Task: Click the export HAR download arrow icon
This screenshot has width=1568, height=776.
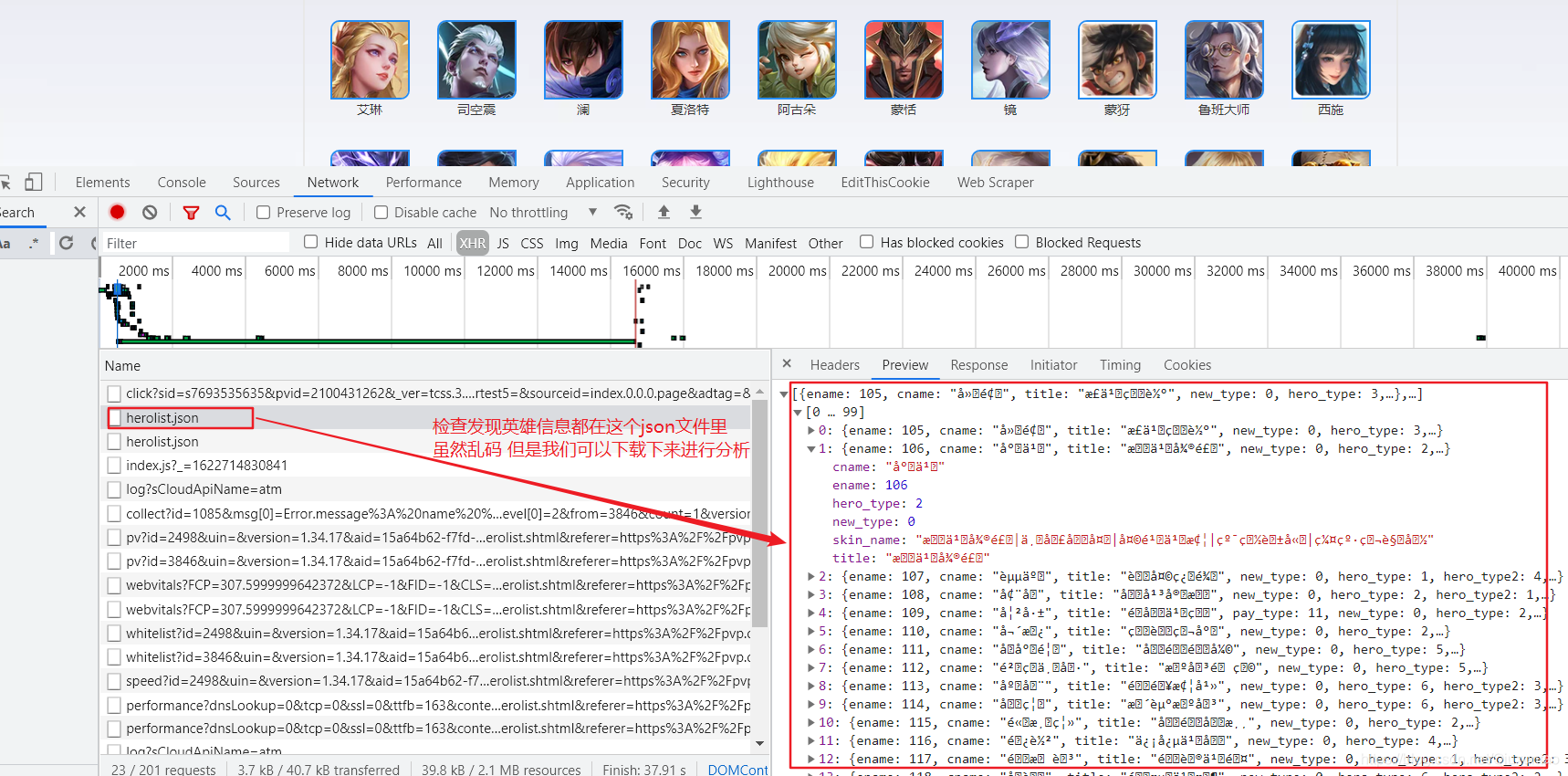Action: pos(695,212)
